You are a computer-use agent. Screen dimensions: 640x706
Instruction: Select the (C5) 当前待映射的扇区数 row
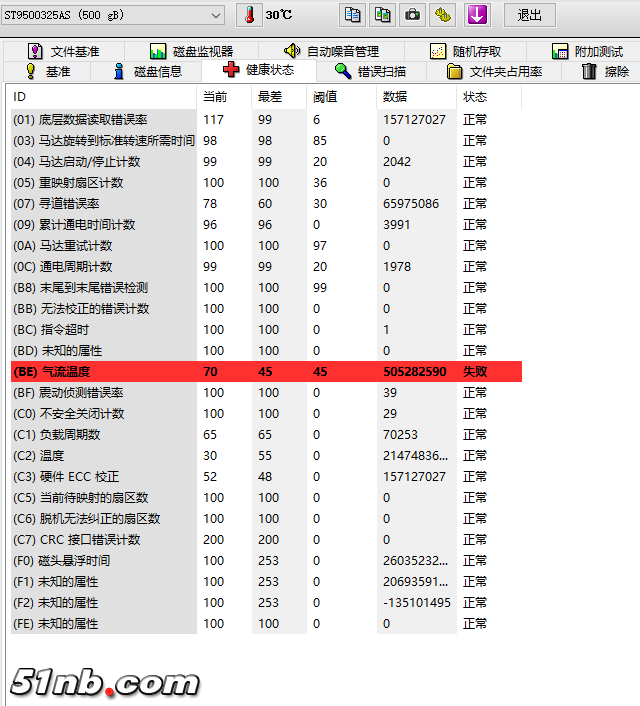(x=266, y=498)
